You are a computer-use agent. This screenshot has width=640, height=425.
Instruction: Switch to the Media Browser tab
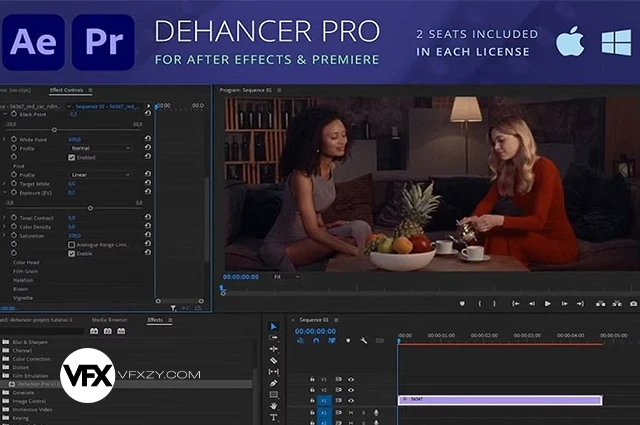109,320
